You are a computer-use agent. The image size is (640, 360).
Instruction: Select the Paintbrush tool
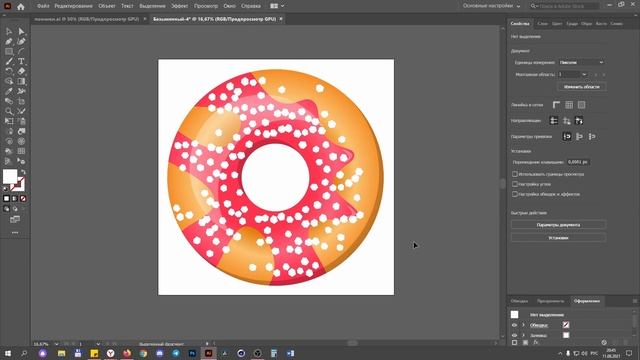pos(9,61)
